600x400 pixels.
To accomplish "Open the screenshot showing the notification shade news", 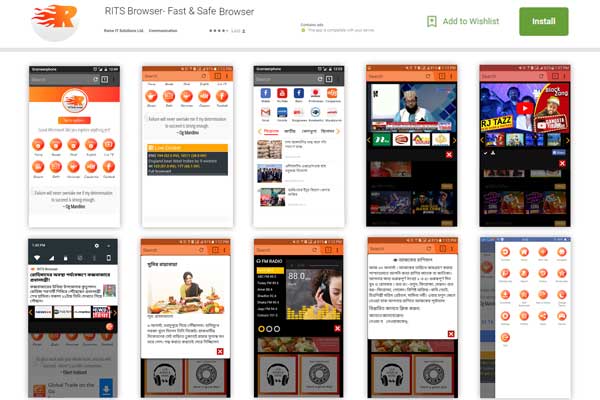I will click(x=73, y=318).
